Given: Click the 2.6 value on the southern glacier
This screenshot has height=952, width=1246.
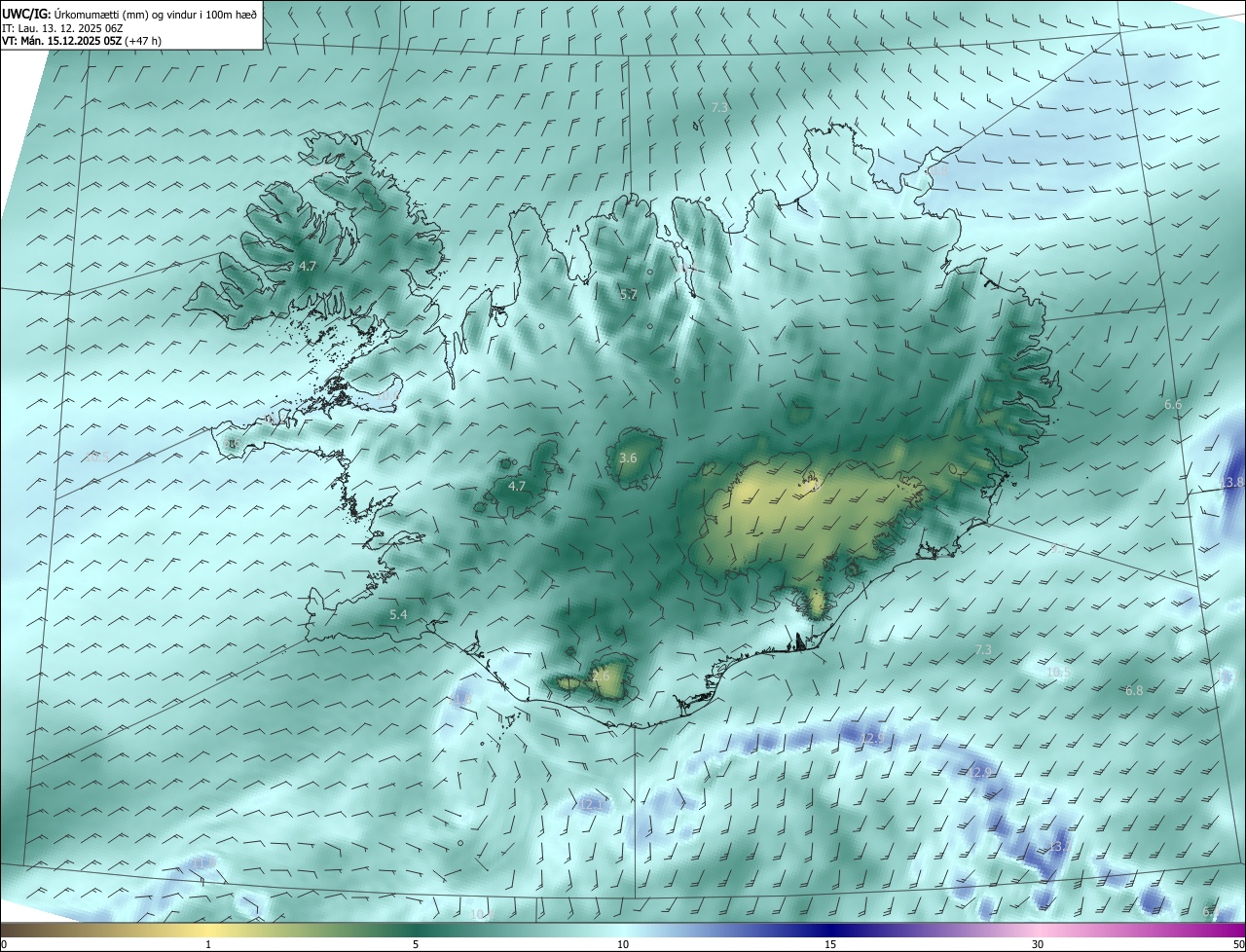Looking at the screenshot, I should point(601,676).
